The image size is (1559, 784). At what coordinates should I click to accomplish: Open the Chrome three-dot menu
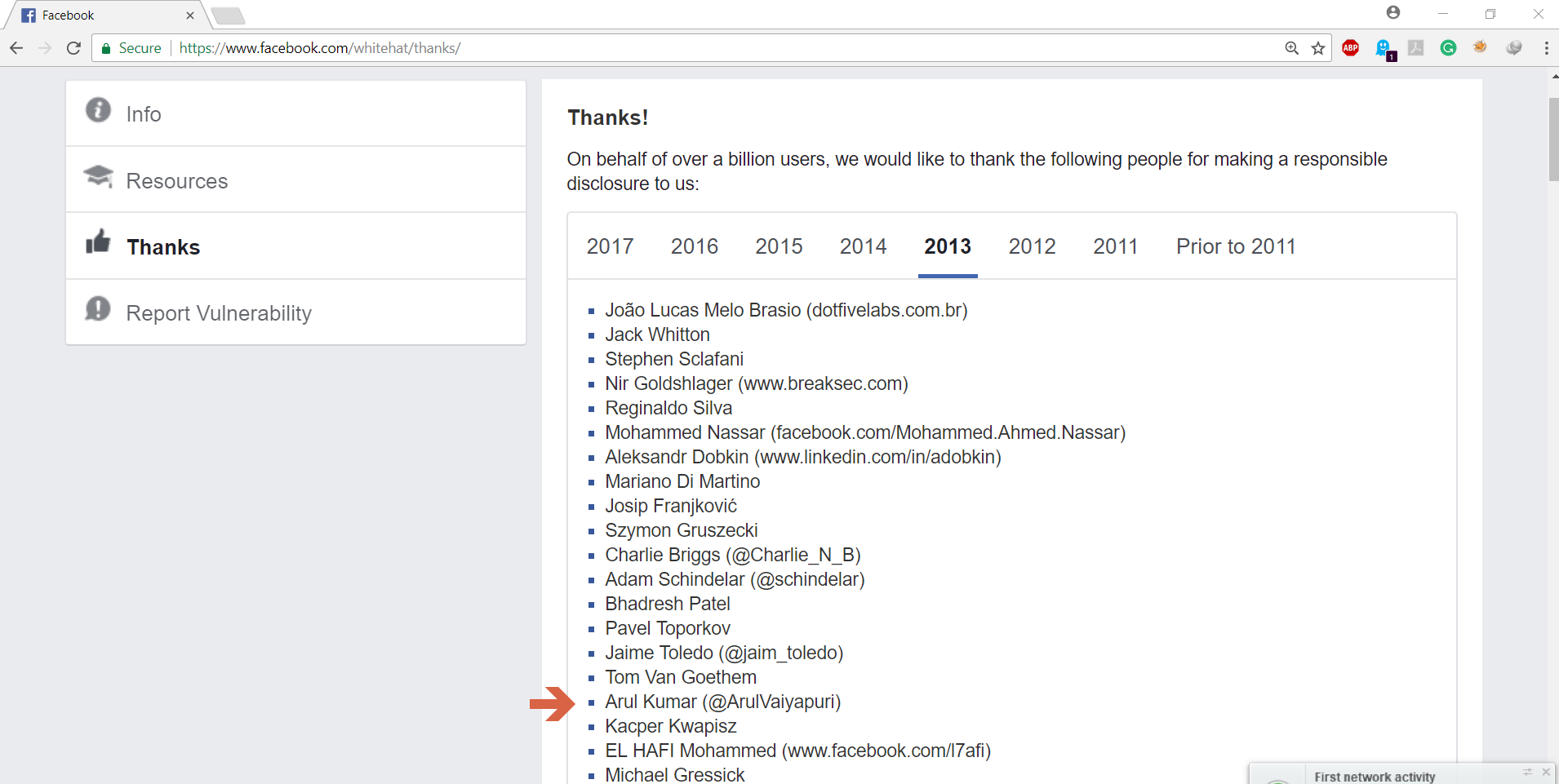[x=1546, y=48]
